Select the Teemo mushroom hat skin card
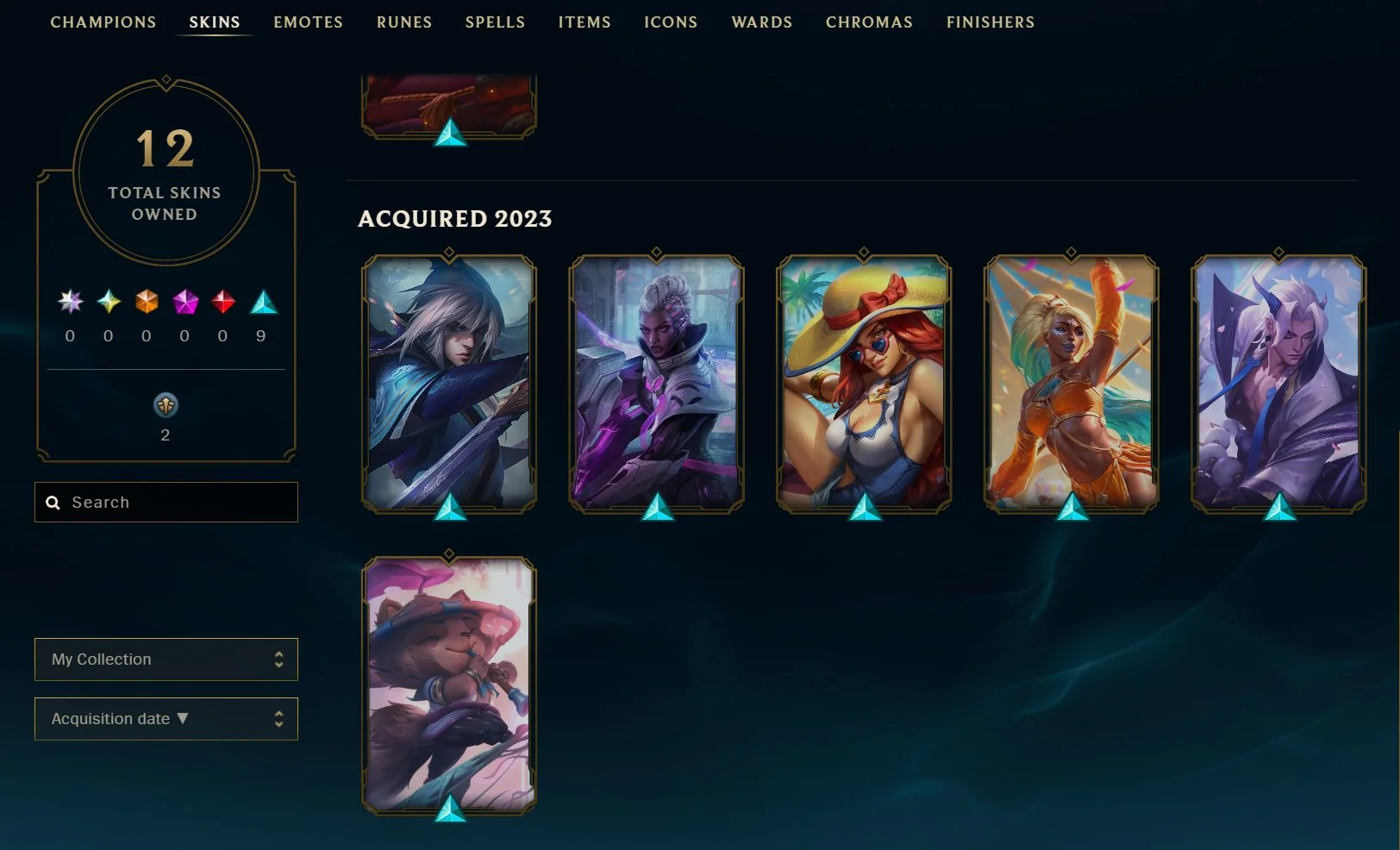 tap(449, 685)
